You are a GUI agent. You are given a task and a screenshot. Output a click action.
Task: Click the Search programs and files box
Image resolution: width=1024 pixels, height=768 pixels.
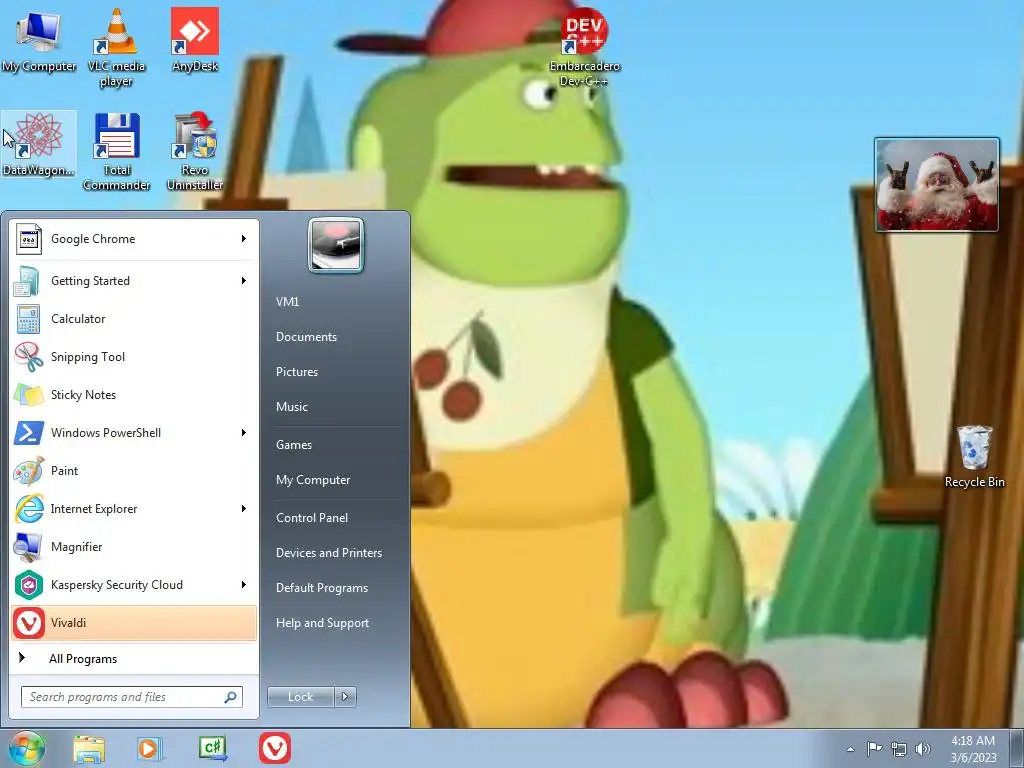(x=131, y=697)
